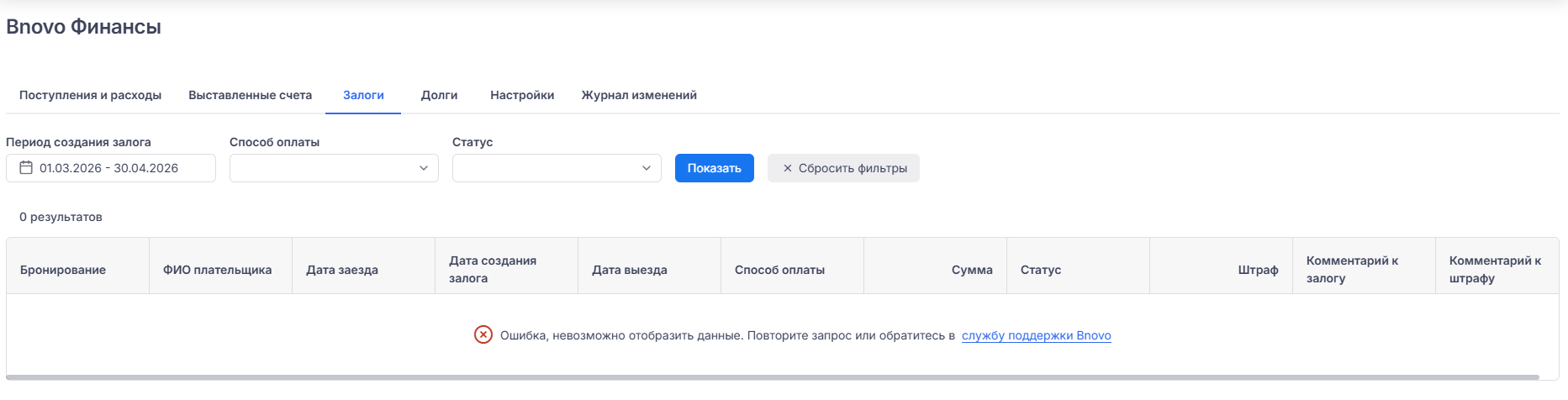
Task: Open the Выставленные счета tab
Action: 250,95
